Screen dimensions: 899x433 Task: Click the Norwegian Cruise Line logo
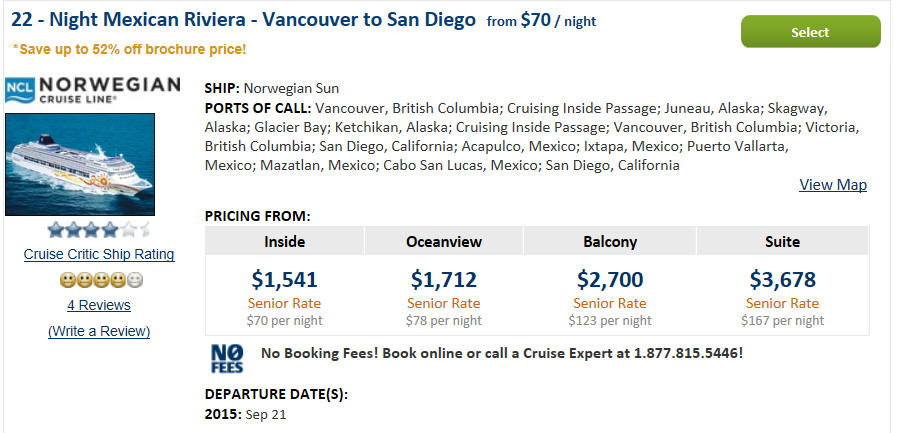pos(92,91)
